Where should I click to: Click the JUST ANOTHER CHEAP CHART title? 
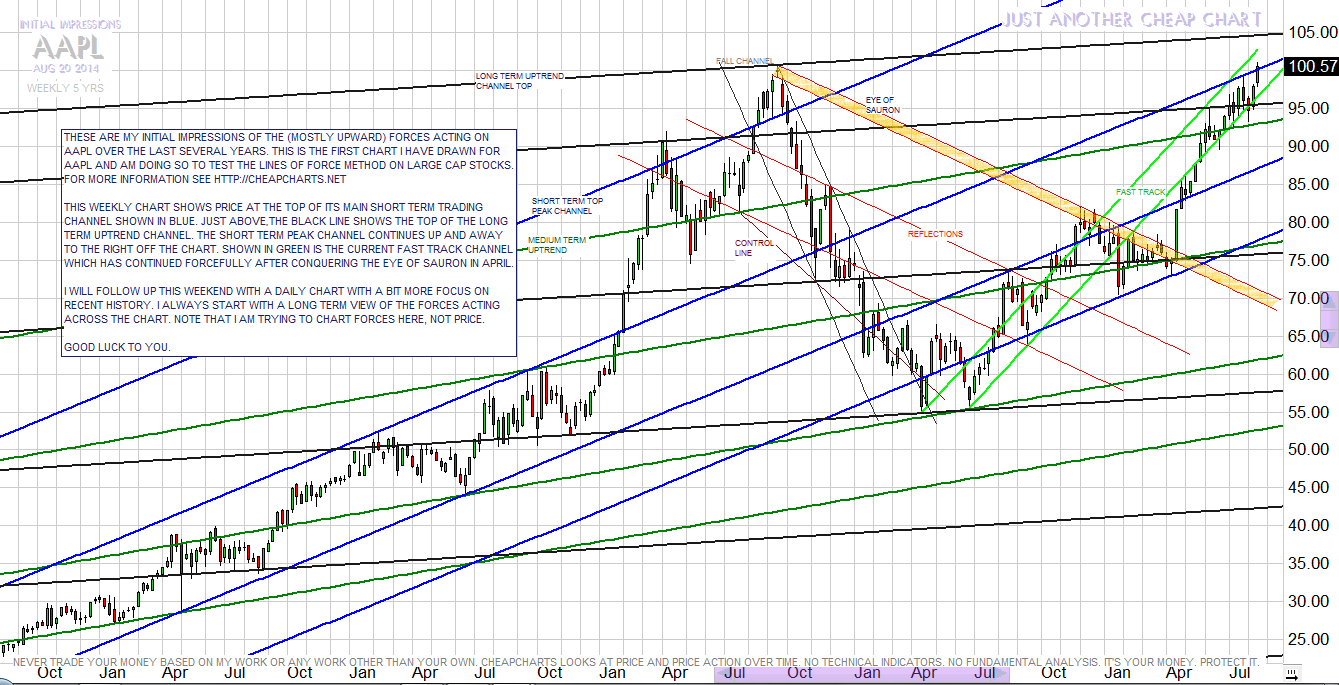1132,20
